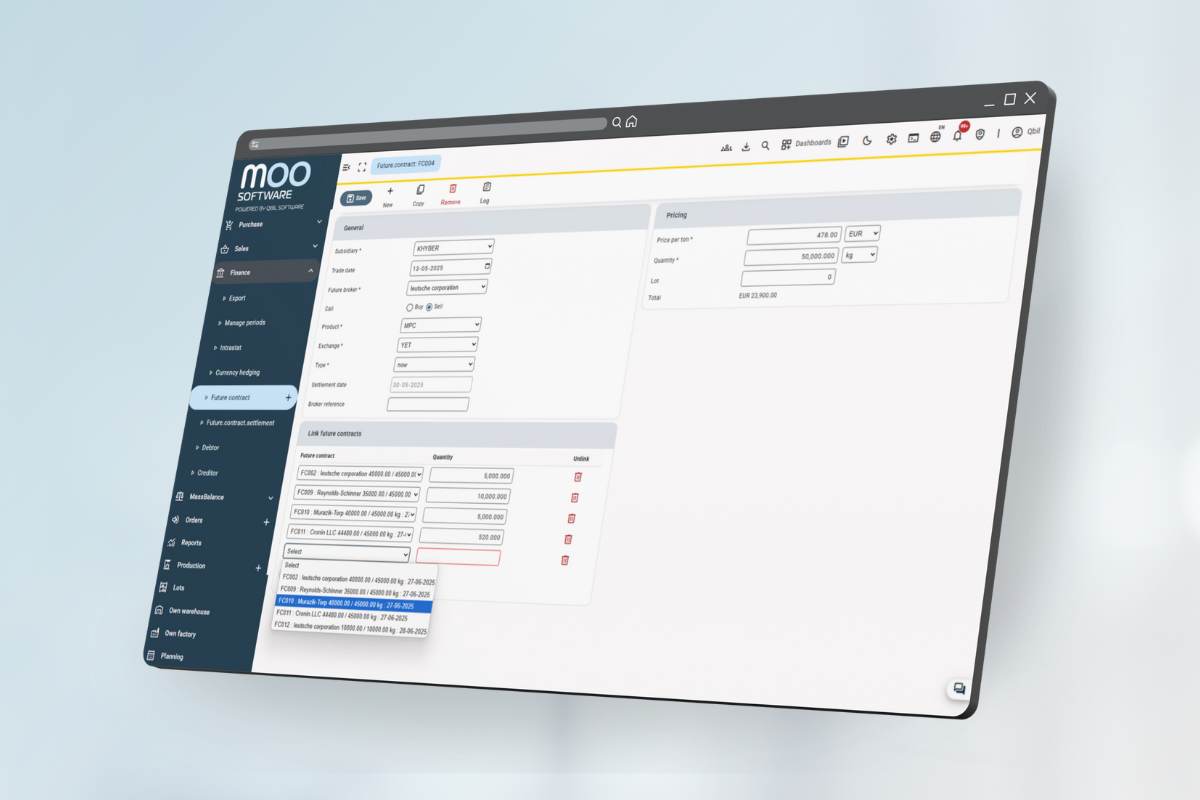Unlink the FC009 Reynolds-Schinner row

click(574, 497)
